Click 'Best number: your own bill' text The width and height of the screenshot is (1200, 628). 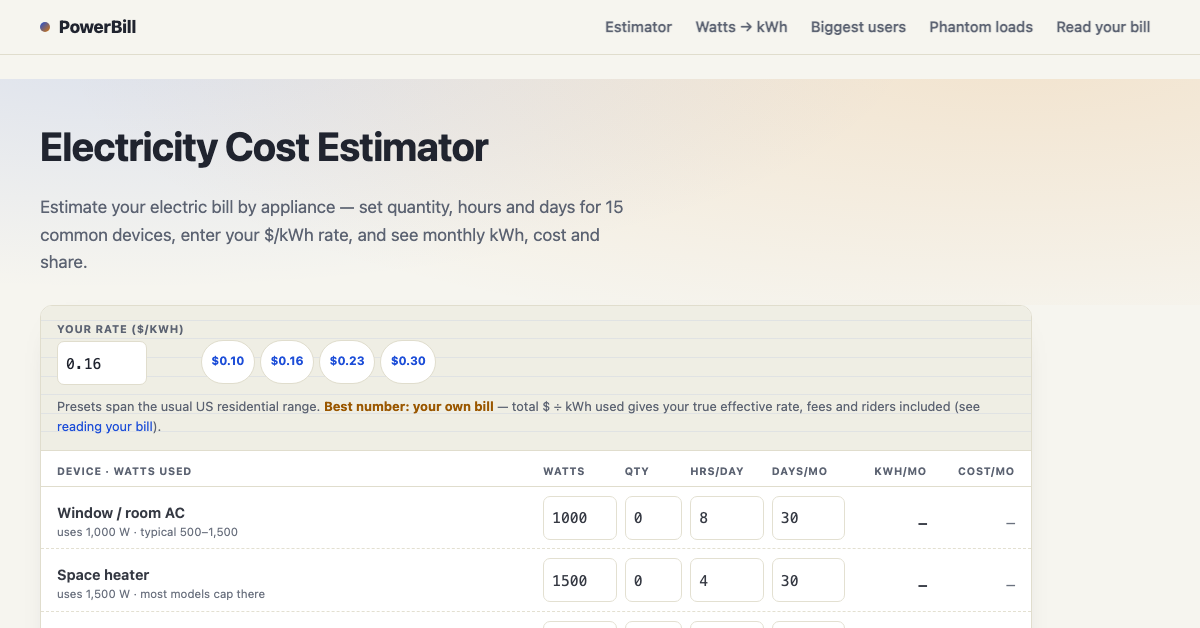tap(409, 407)
